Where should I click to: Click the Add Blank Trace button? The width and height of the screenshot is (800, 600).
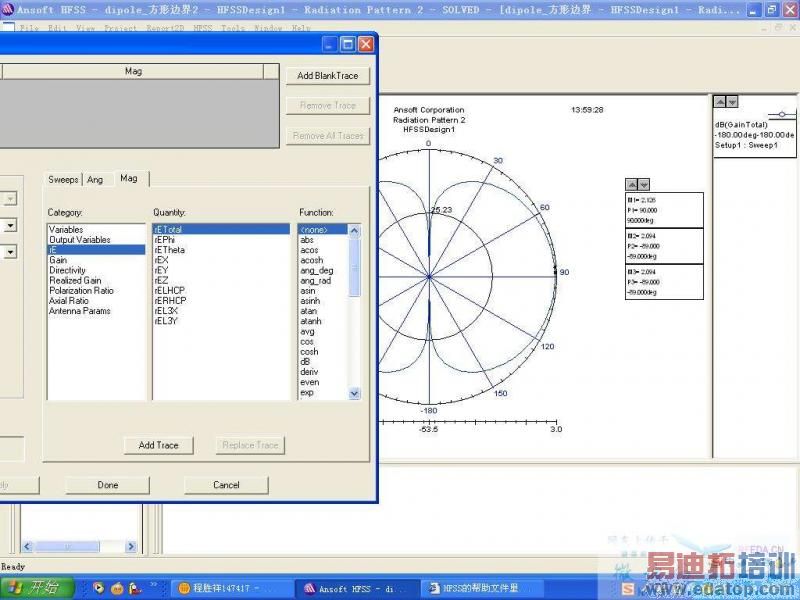click(328, 76)
